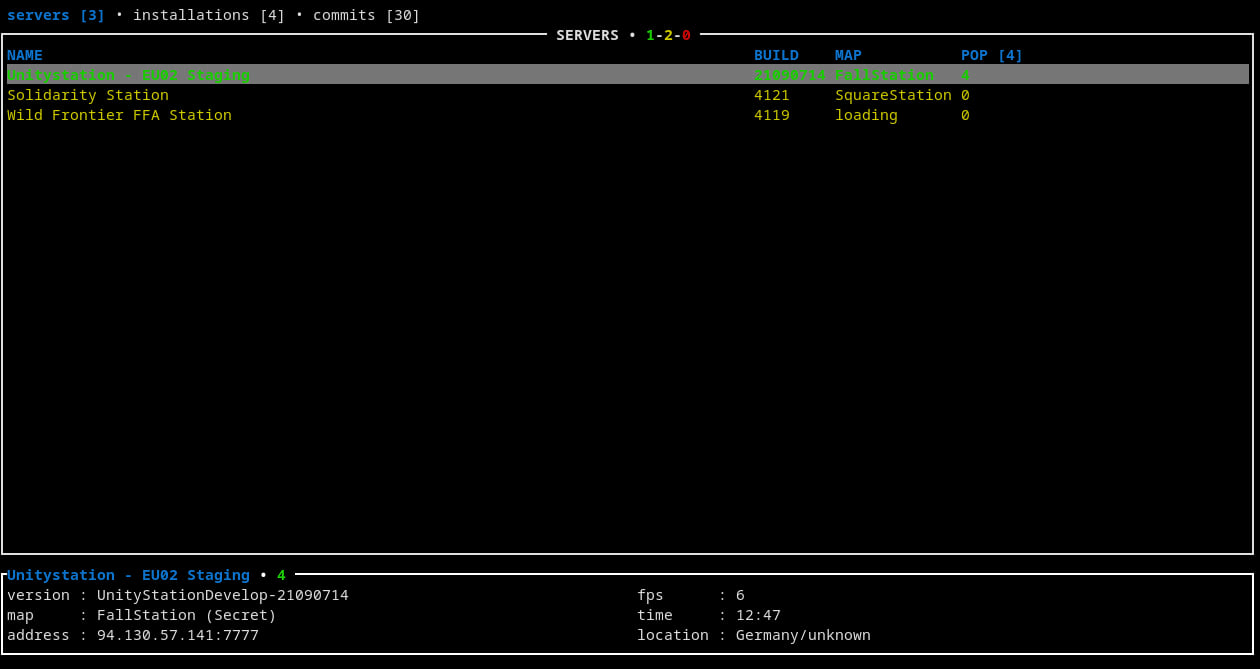
Task: Click the time value 12:47
Action: click(x=758, y=615)
